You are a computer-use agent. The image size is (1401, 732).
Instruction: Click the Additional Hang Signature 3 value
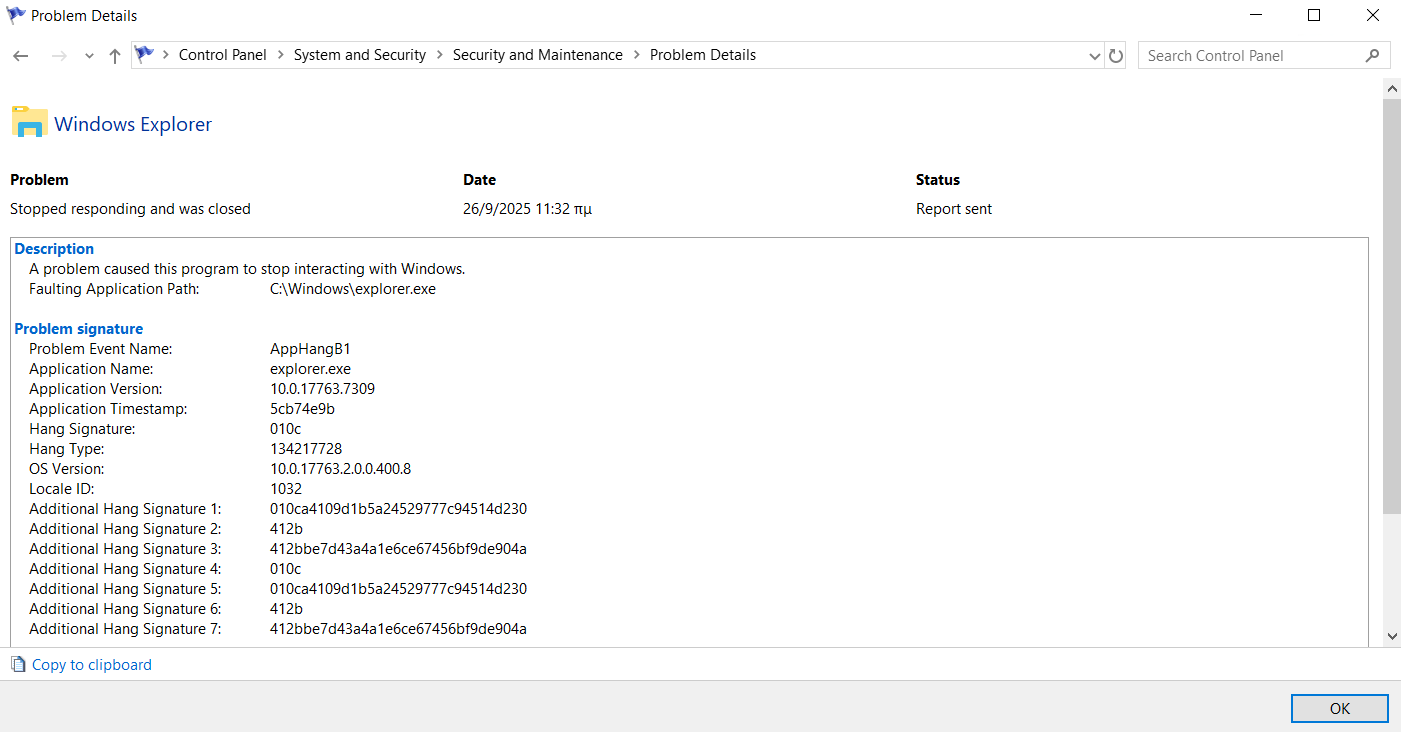click(398, 549)
